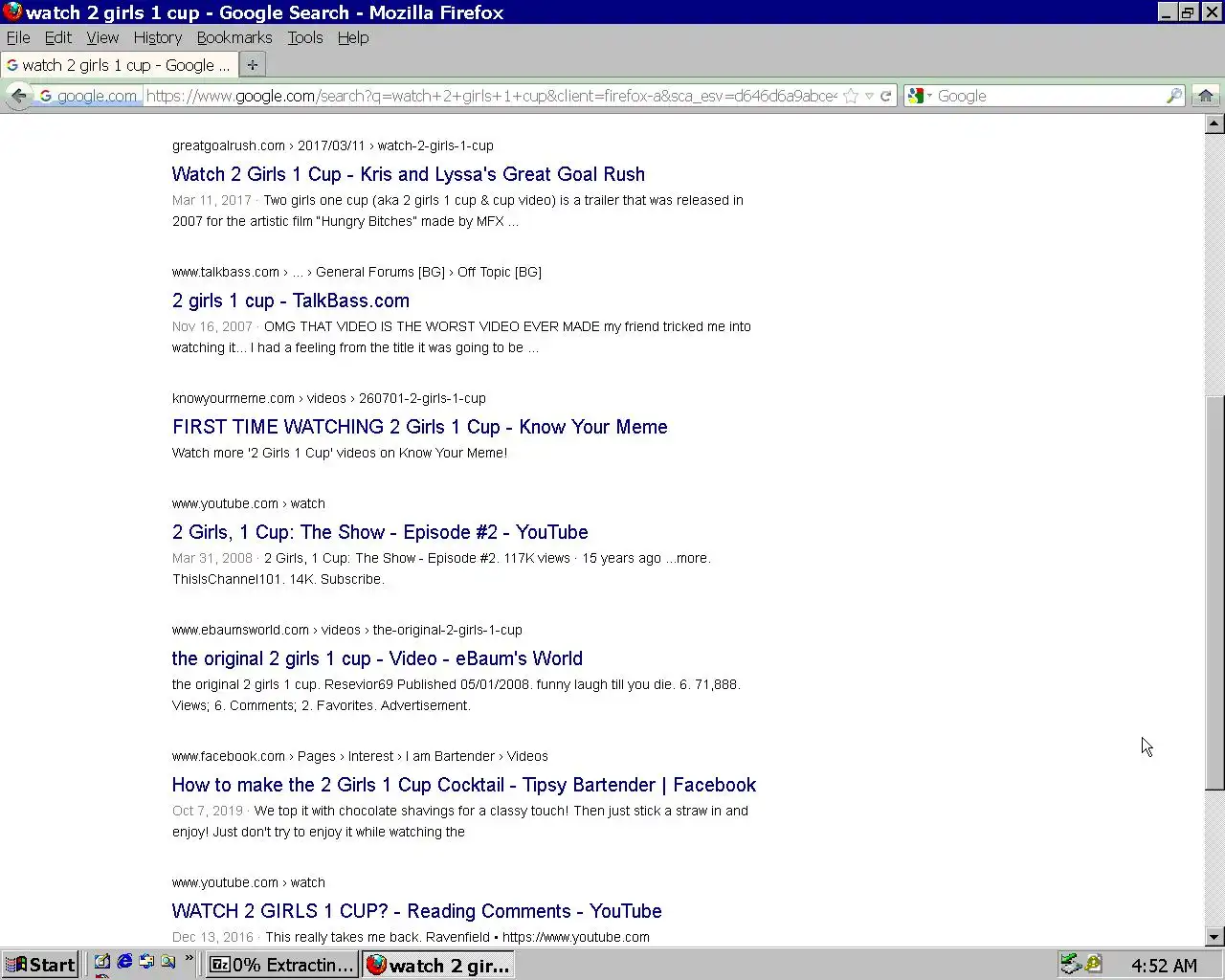Click the vertical scrollbar down arrow
Viewport: 1225px width, 980px height.
(x=1214, y=937)
